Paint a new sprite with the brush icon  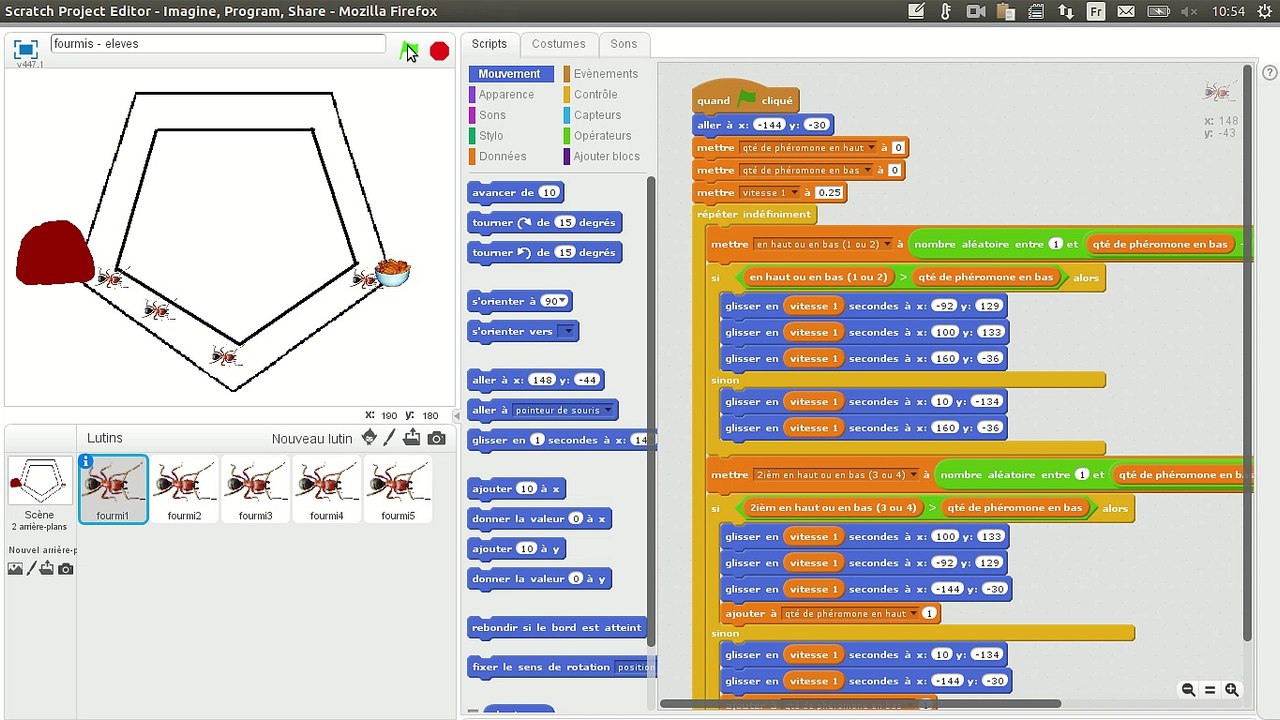tap(390, 438)
